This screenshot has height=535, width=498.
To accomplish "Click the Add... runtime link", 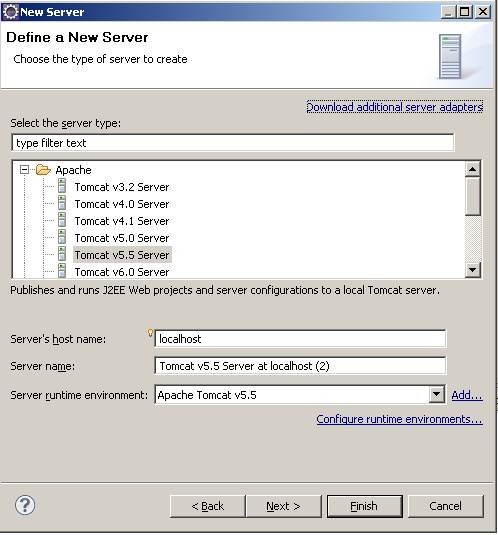I will pos(467,395).
